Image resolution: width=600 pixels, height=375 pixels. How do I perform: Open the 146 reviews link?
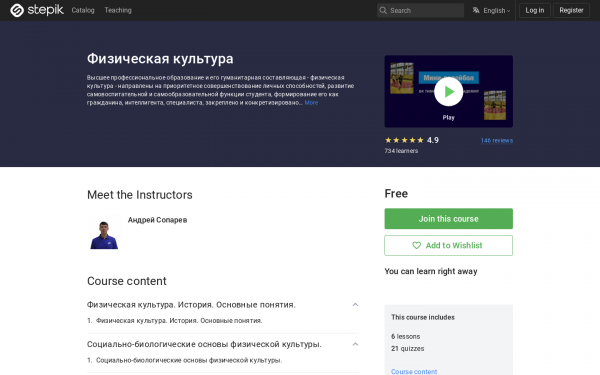(497, 140)
